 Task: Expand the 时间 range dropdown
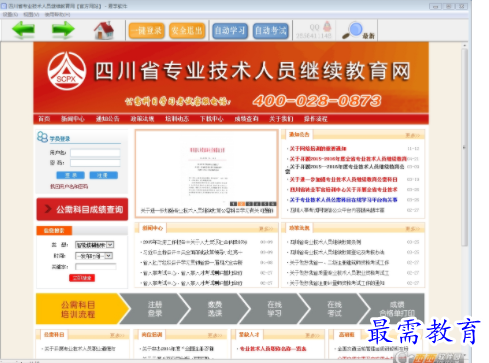pos(94,256)
